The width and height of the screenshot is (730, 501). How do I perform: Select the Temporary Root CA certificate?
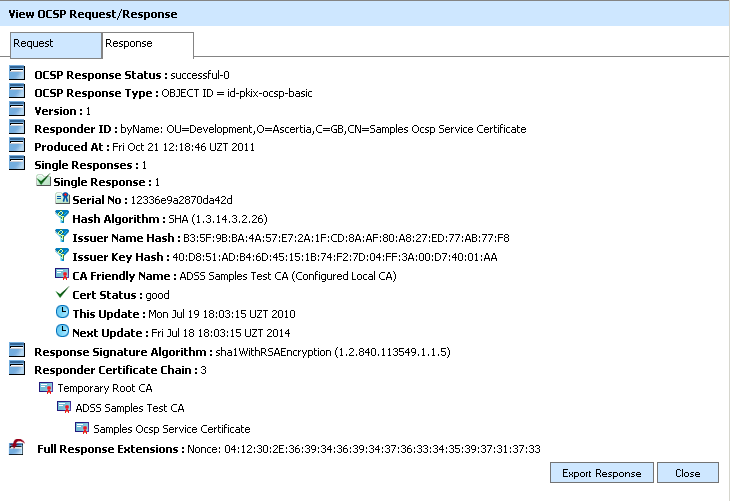[104, 387]
